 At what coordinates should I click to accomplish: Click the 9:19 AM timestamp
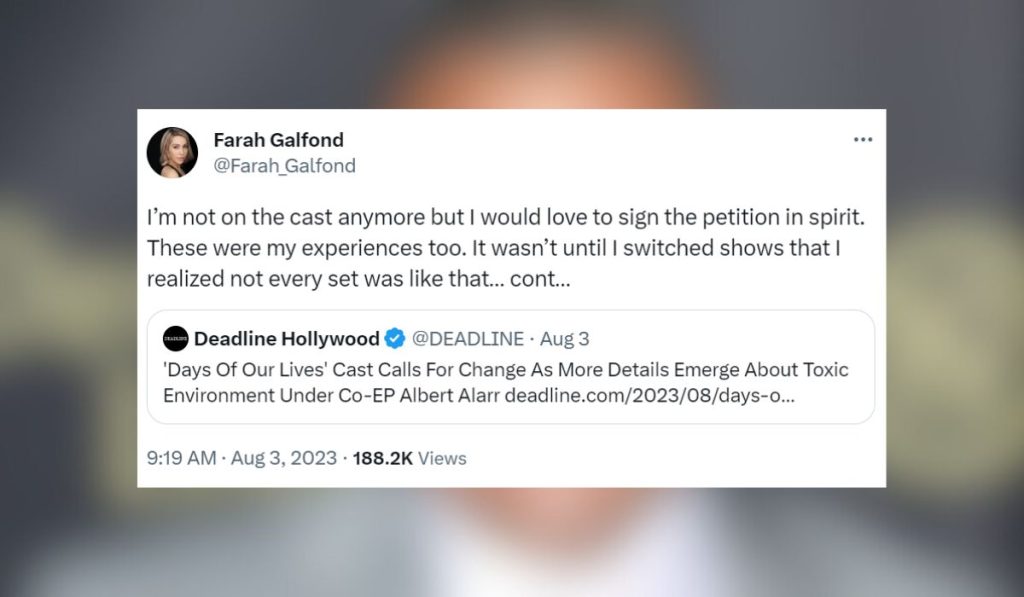coord(181,458)
